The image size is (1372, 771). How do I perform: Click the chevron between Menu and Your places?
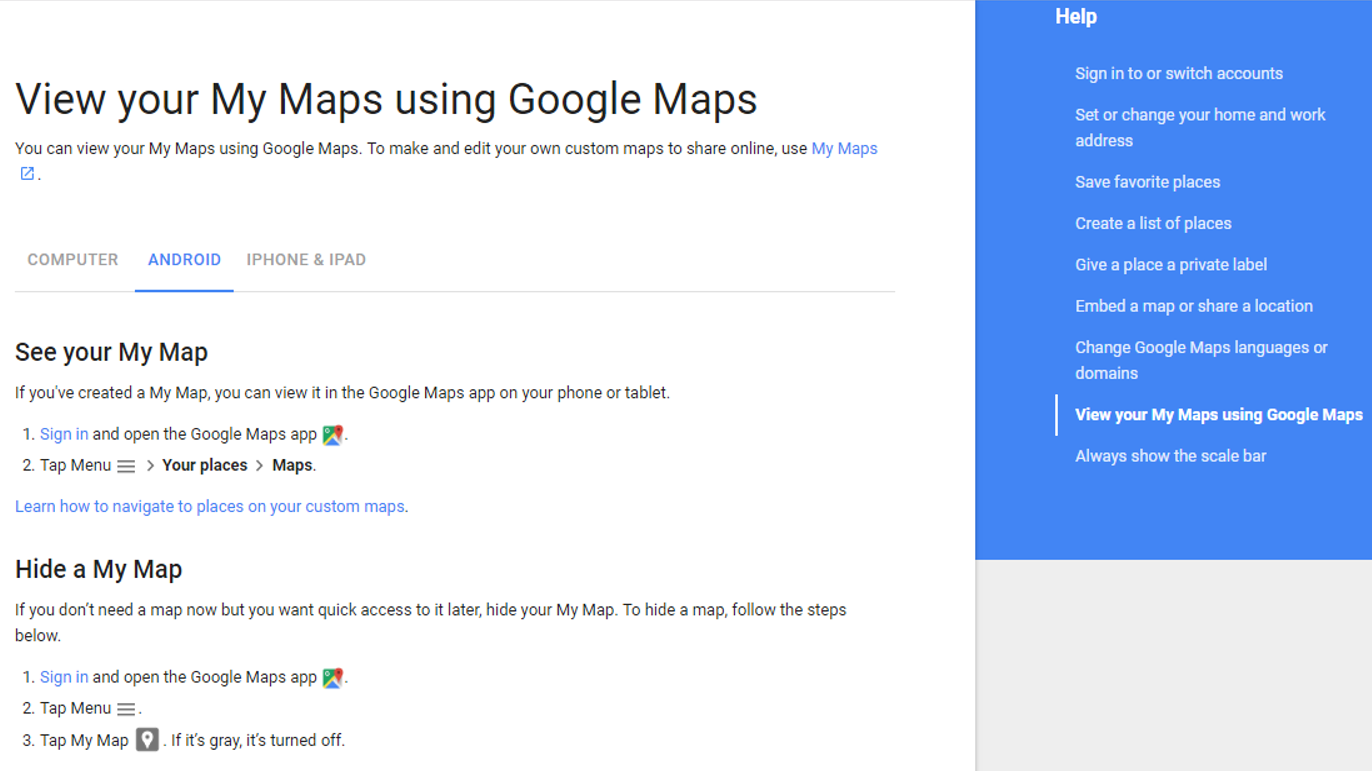(150, 466)
